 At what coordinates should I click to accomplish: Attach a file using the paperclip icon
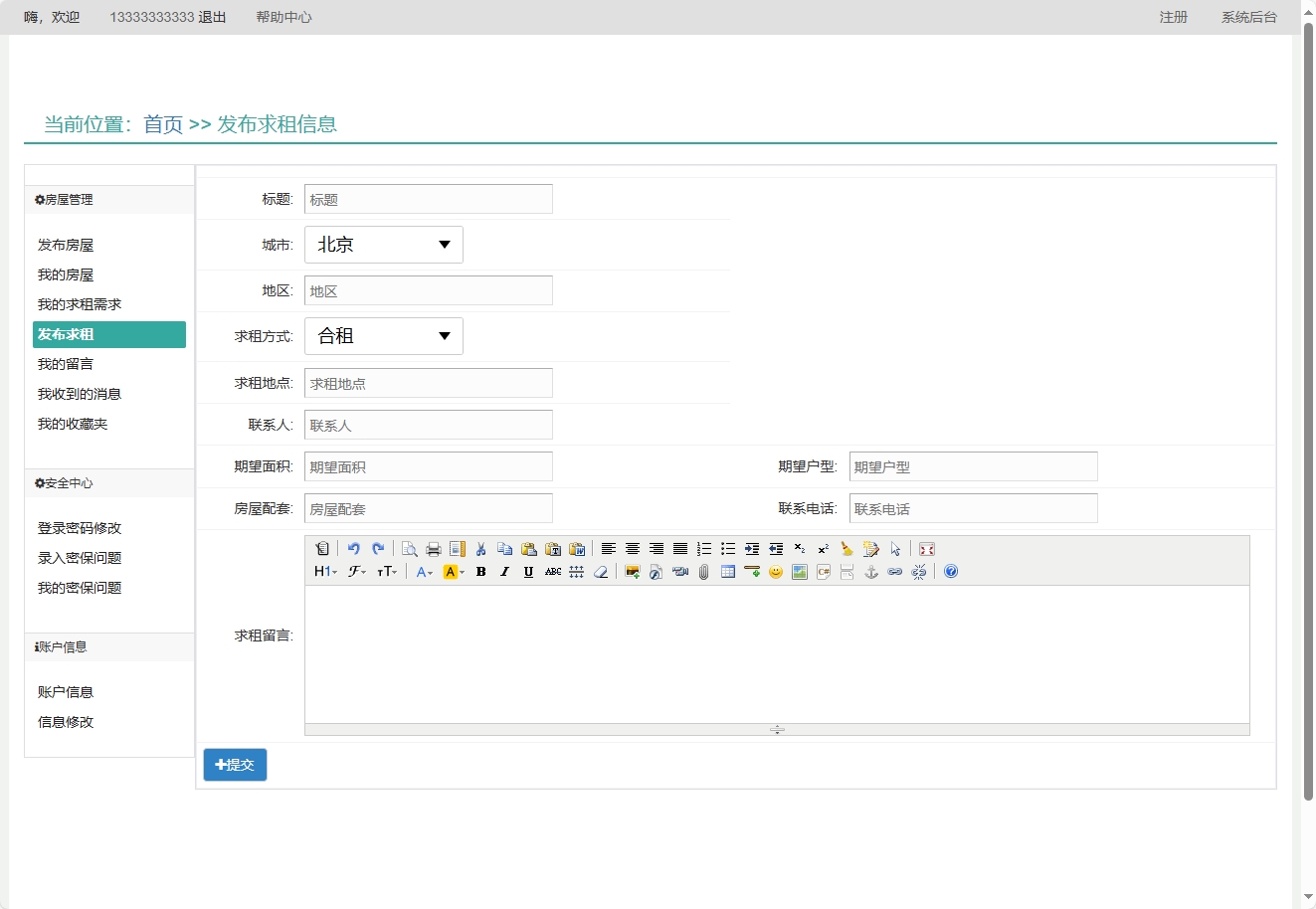pos(703,571)
